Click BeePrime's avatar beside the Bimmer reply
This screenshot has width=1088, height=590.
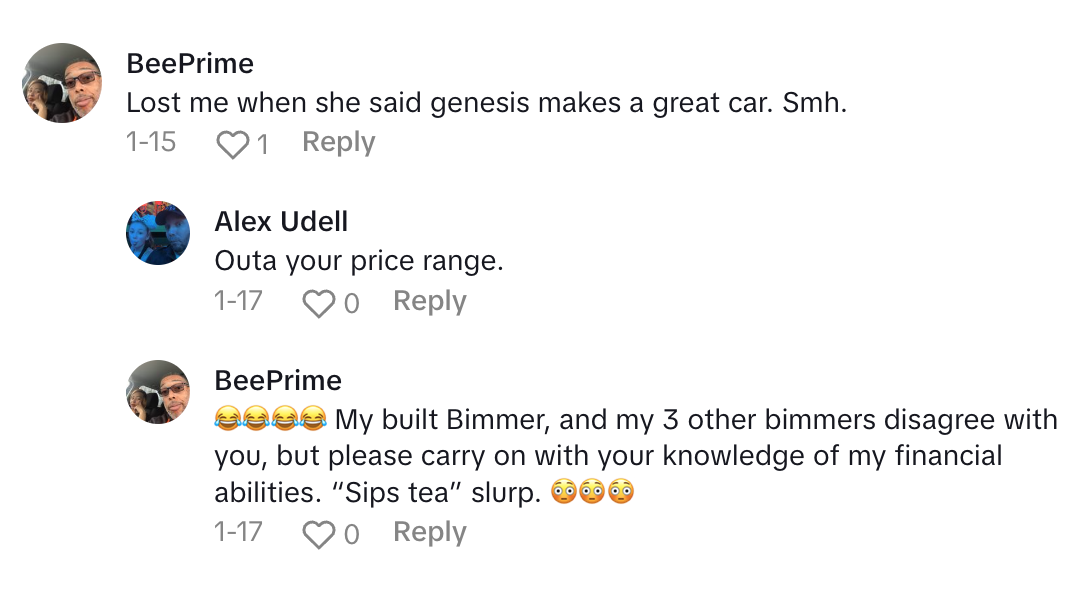158,392
